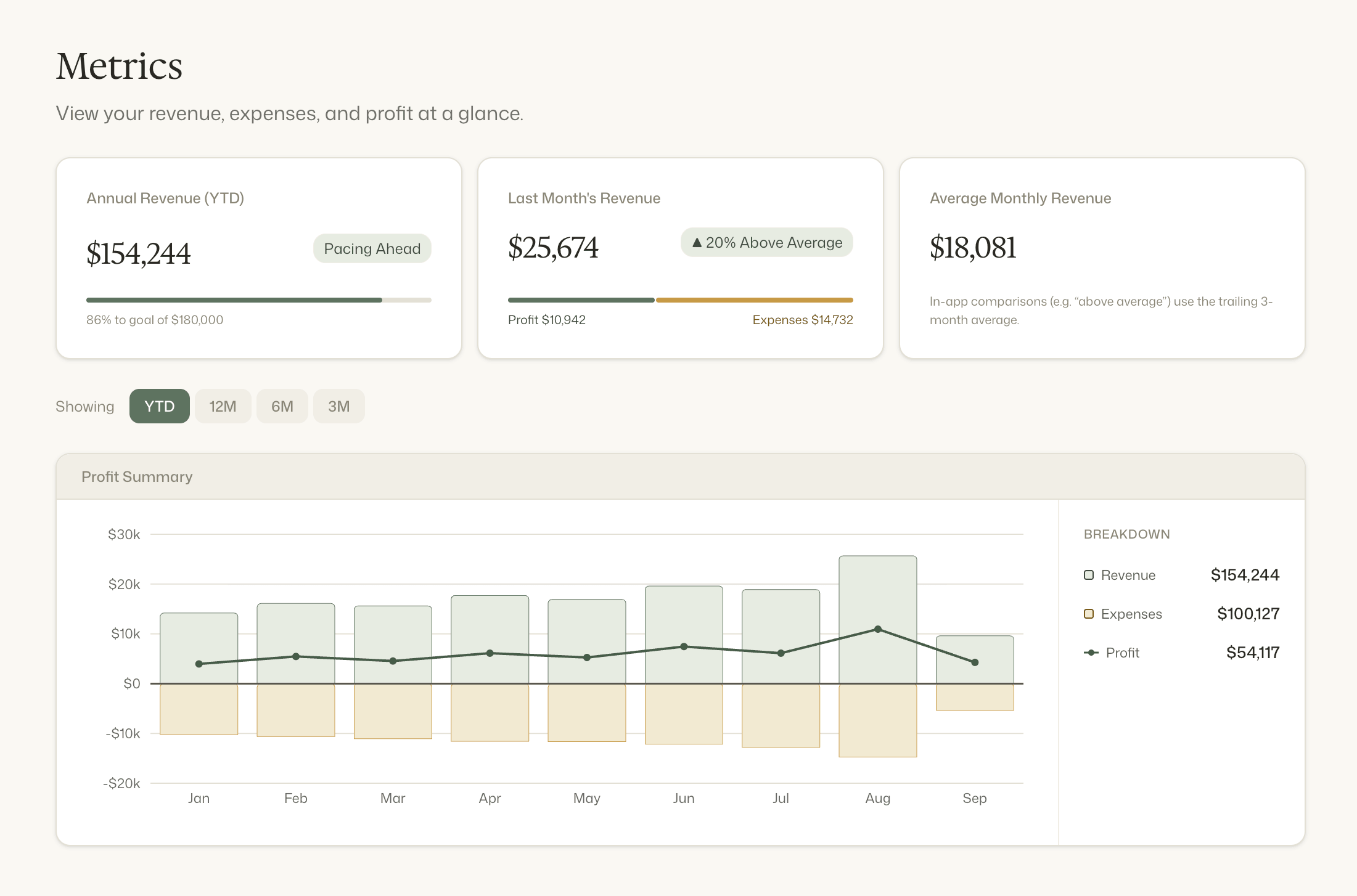The image size is (1357, 896).
Task: Click the 86% to goal of $180,000 text
Action: click(155, 320)
